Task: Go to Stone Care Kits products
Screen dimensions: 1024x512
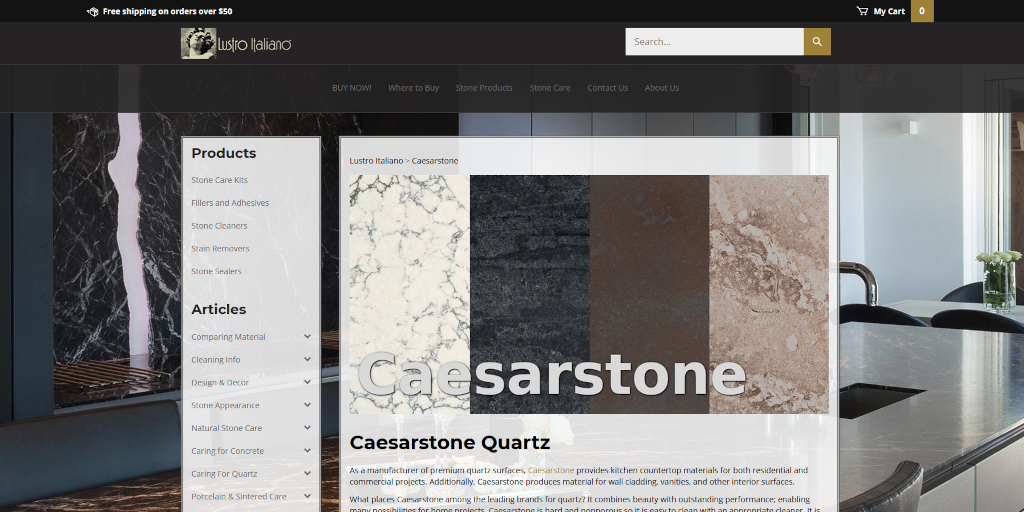Action: point(219,180)
